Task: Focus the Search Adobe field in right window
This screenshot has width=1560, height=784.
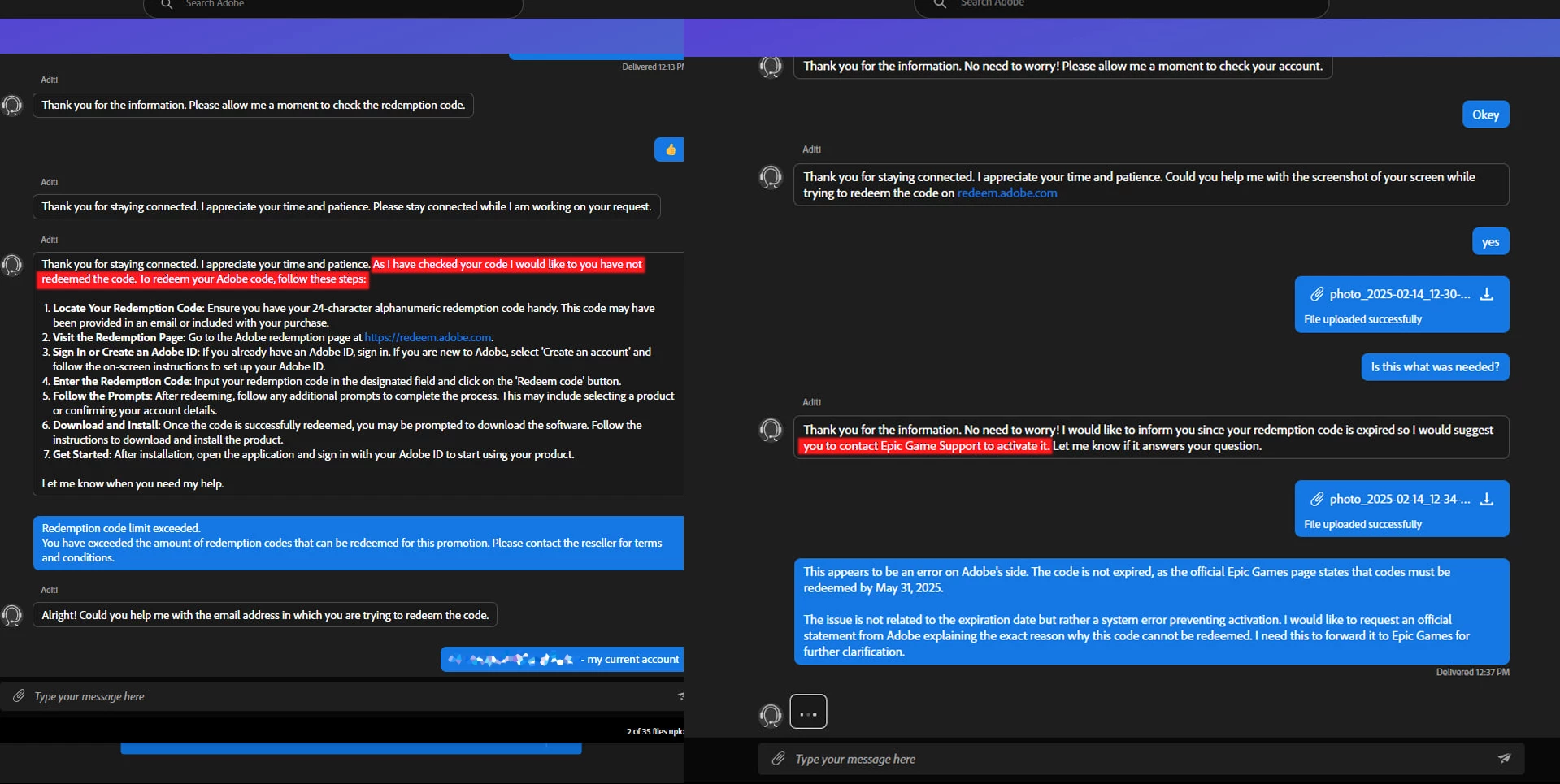Action: click(1122, 6)
